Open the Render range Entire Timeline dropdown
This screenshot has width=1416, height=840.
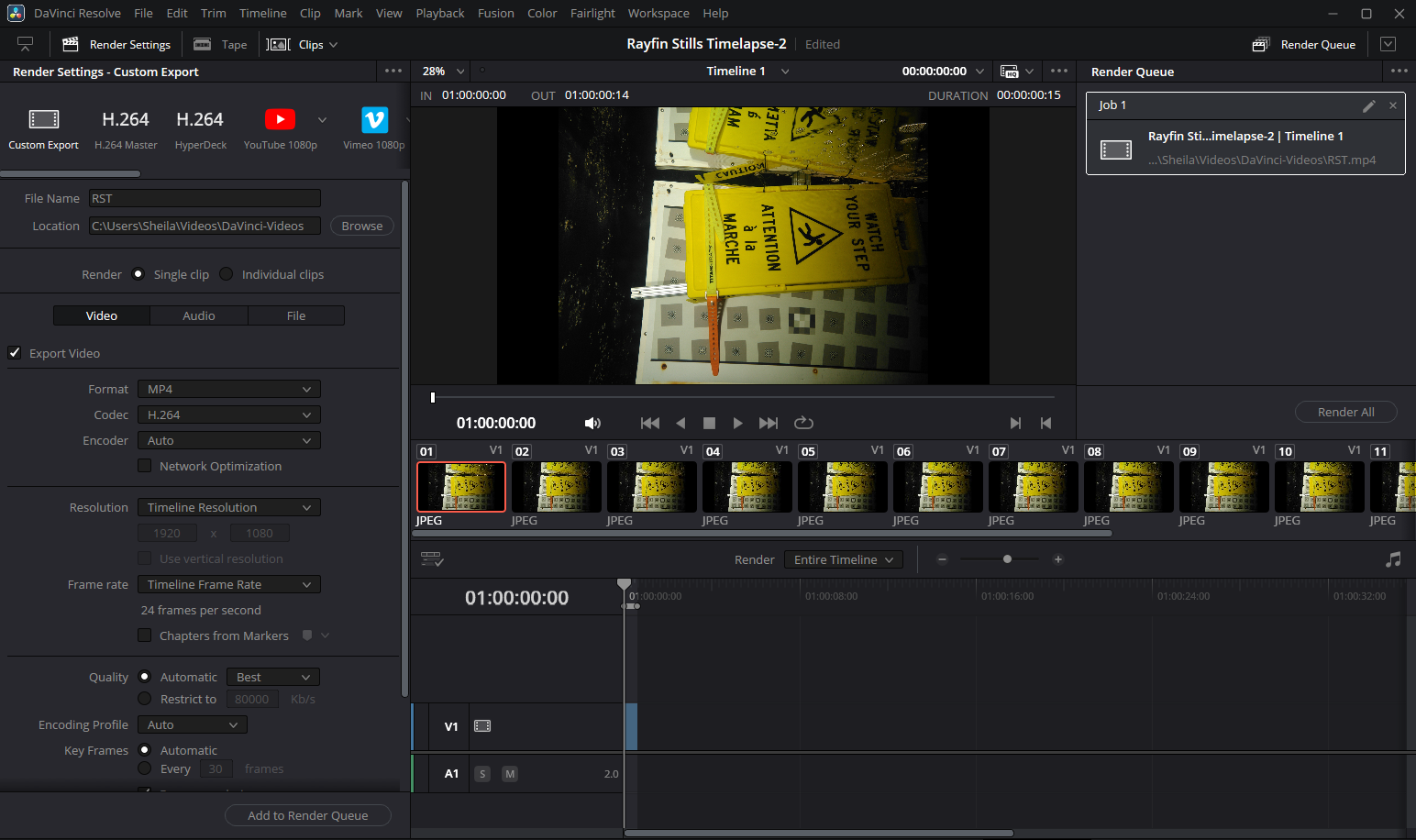tap(843, 559)
